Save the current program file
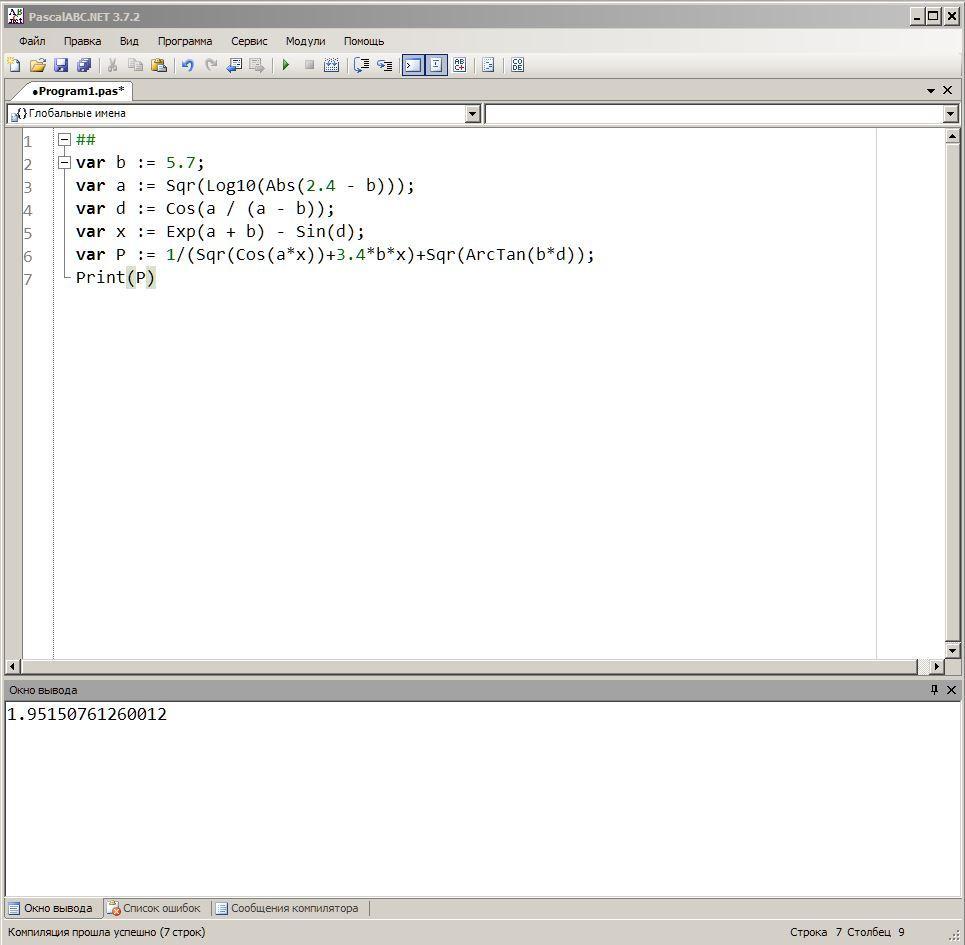 pyautogui.click(x=61, y=65)
